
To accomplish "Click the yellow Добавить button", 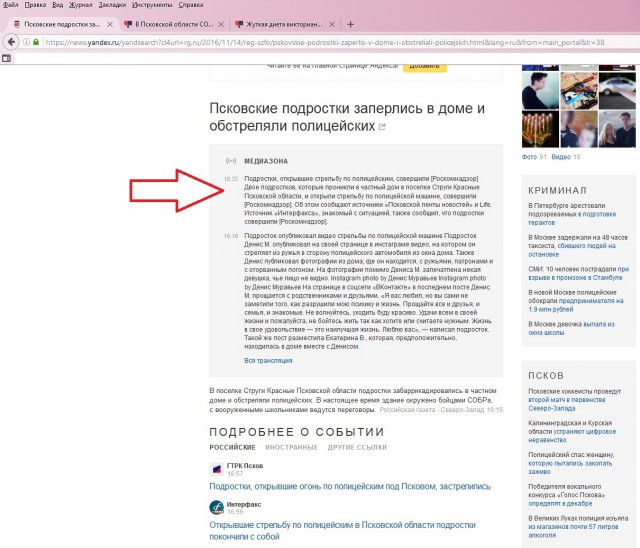I will tap(424, 66).
